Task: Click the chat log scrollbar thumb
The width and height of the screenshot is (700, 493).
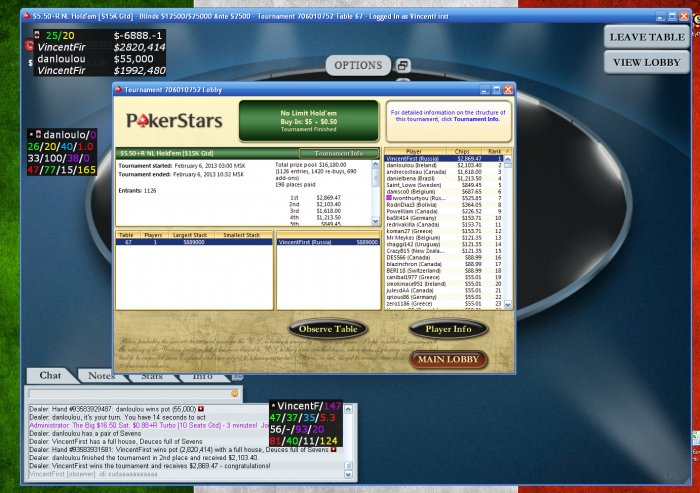Action: pyautogui.click(x=349, y=466)
